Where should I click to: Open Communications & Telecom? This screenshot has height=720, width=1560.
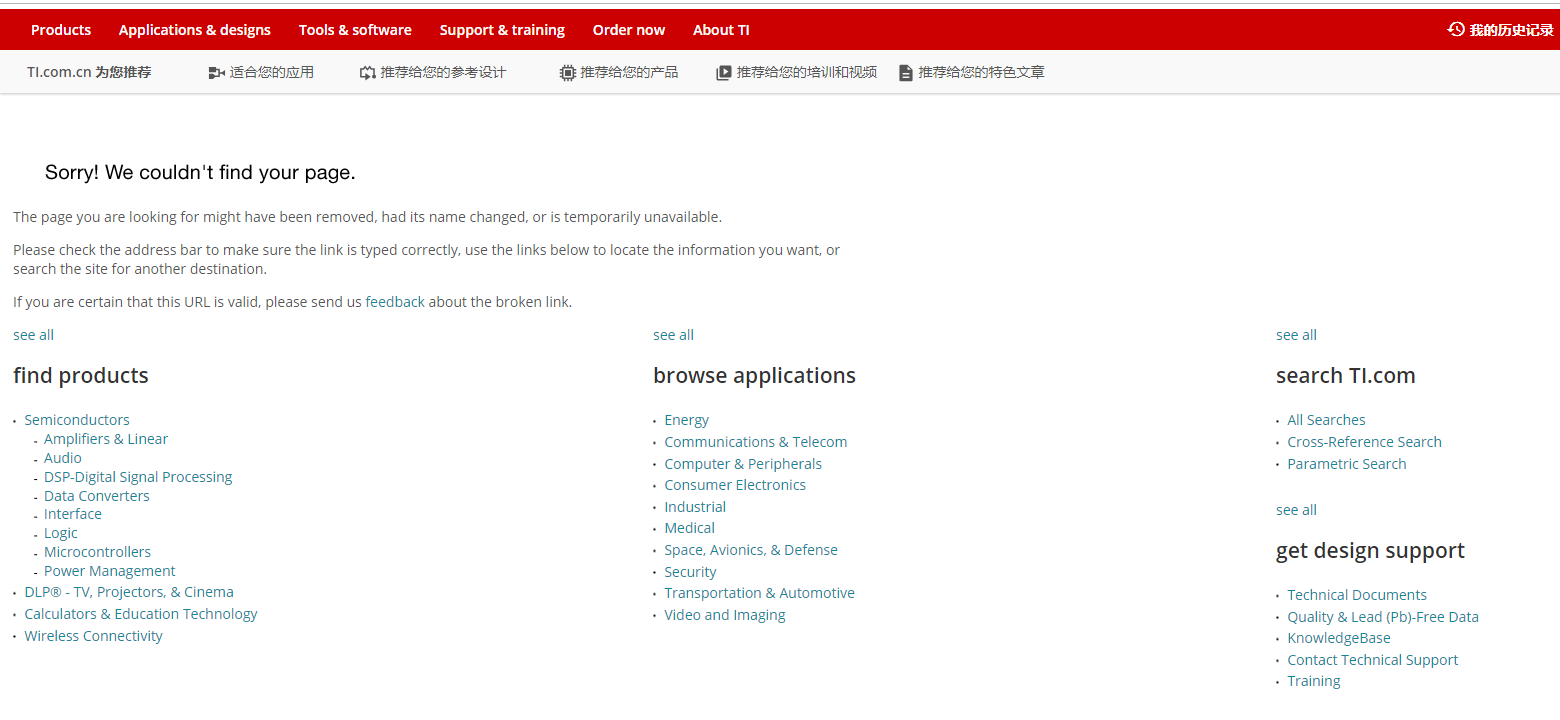point(756,442)
